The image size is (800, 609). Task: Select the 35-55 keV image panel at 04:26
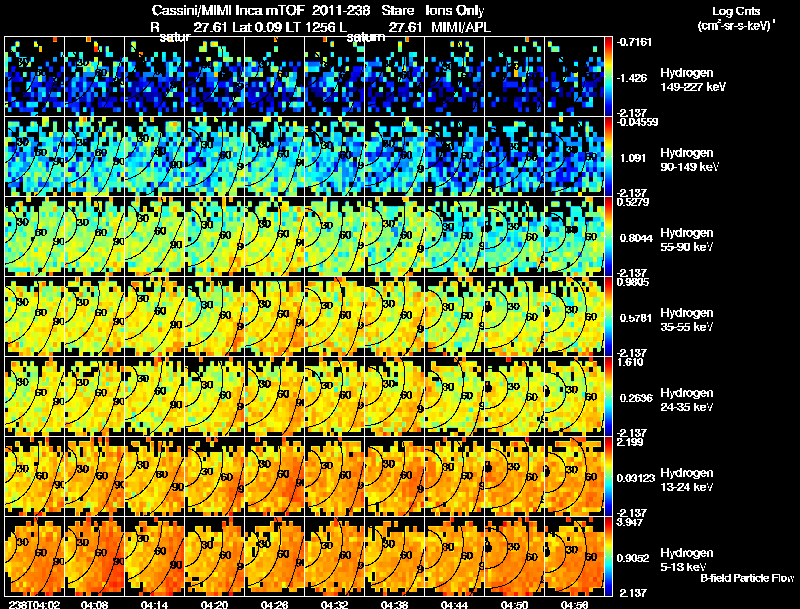274,317
